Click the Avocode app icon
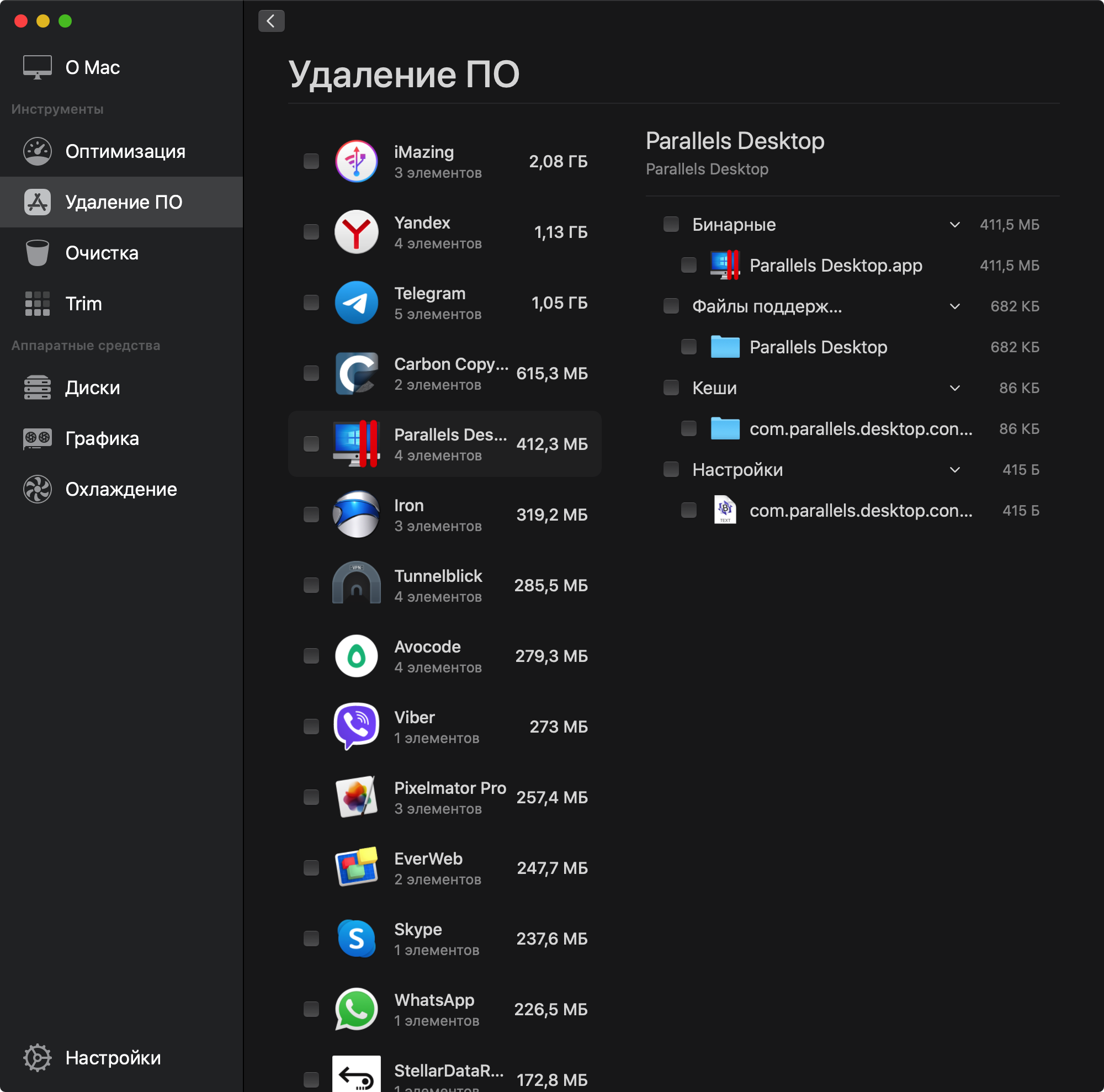Screen dimensions: 1104x1092 (x=356, y=656)
